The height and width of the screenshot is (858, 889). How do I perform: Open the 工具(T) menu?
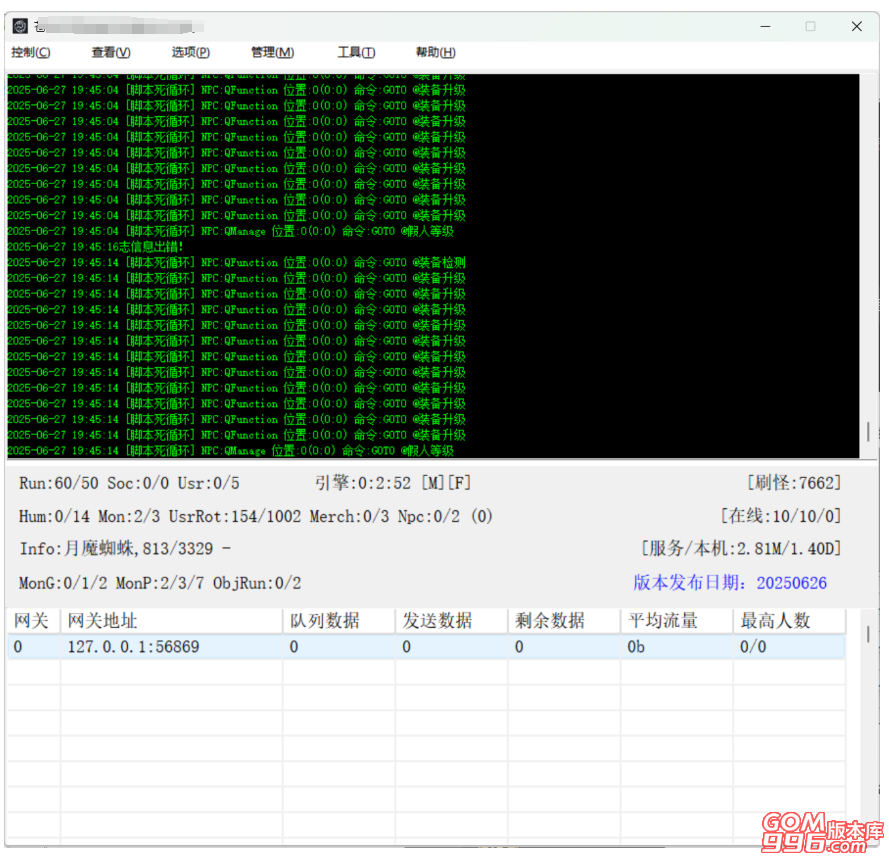(x=356, y=53)
